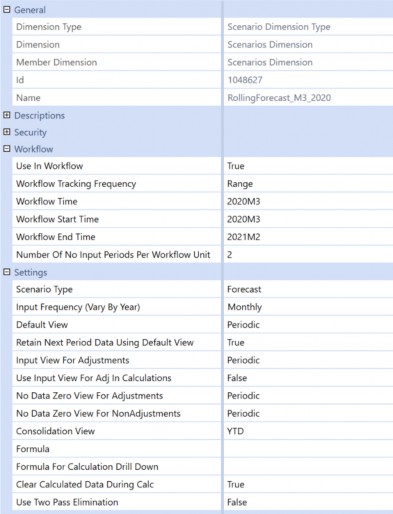393x514 pixels.
Task: Expand the Descriptions section
Action: (x=7, y=115)
